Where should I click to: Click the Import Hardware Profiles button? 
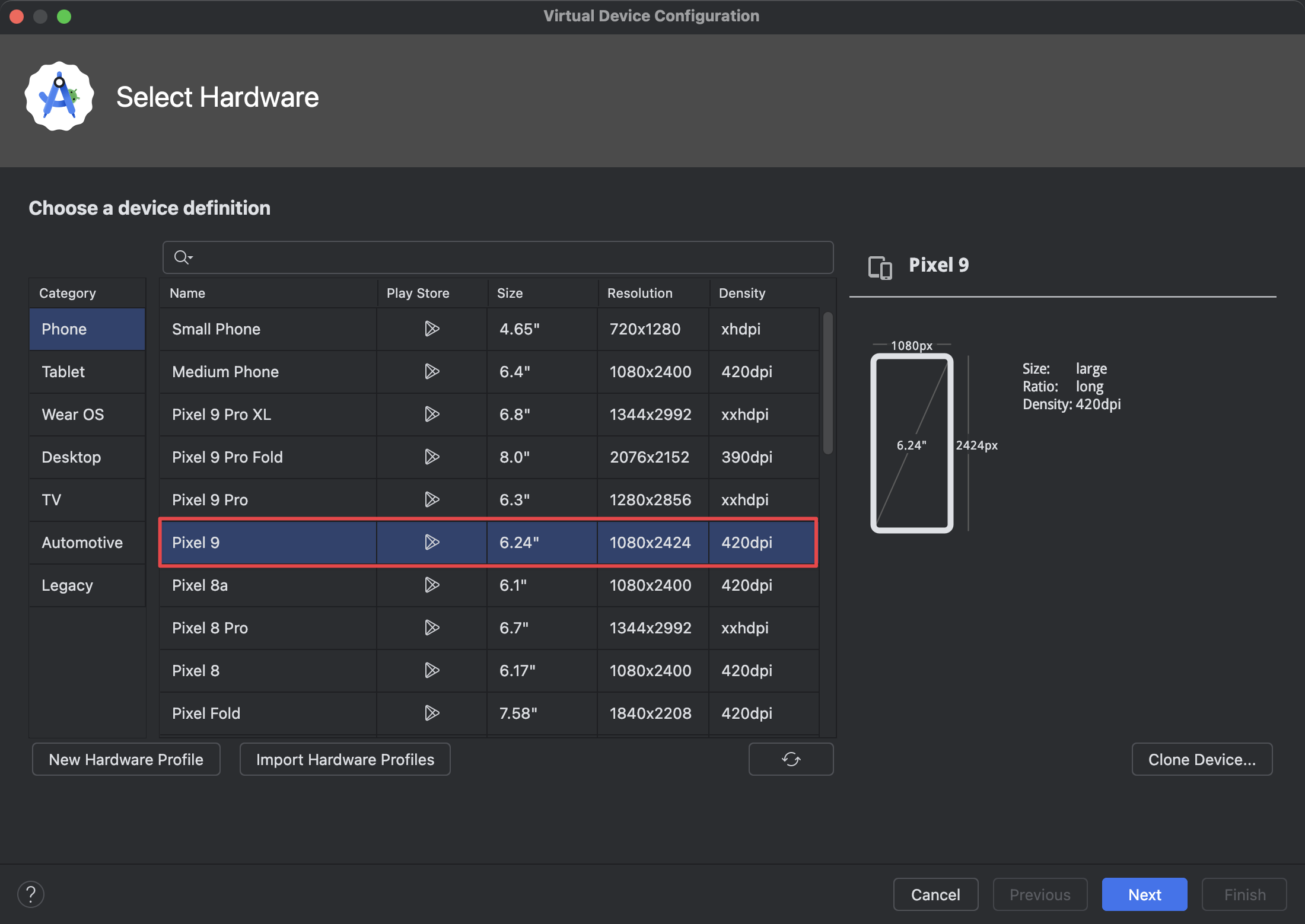coord(345,759)
